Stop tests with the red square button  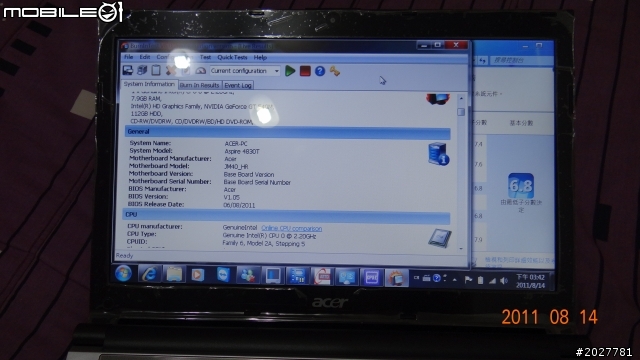(x=305, y=71)
